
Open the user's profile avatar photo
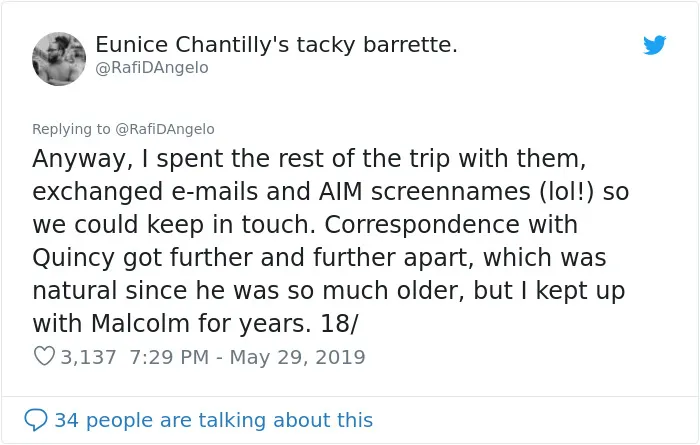(x=59, y=58)
